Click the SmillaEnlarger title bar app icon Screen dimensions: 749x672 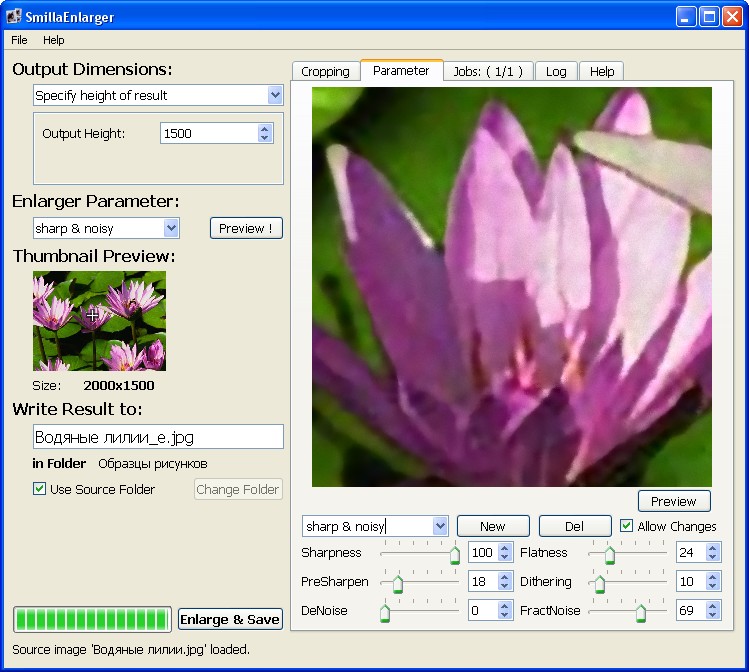coord(13,17)
